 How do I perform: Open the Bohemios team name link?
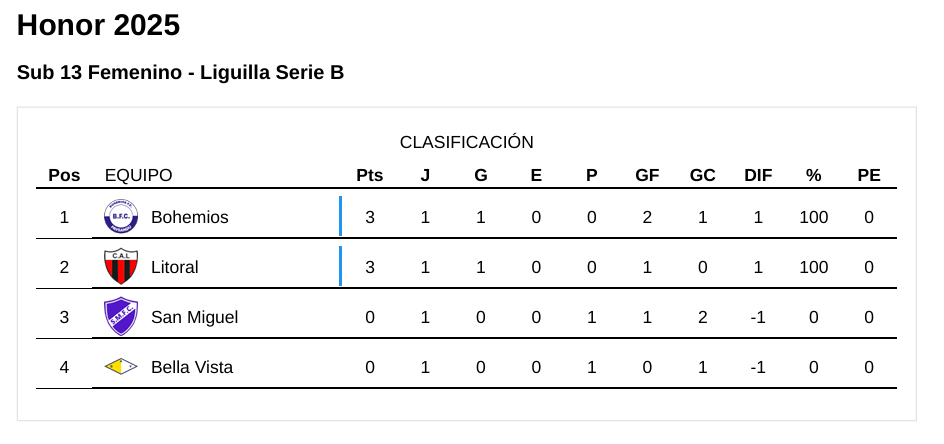(190, 217)
